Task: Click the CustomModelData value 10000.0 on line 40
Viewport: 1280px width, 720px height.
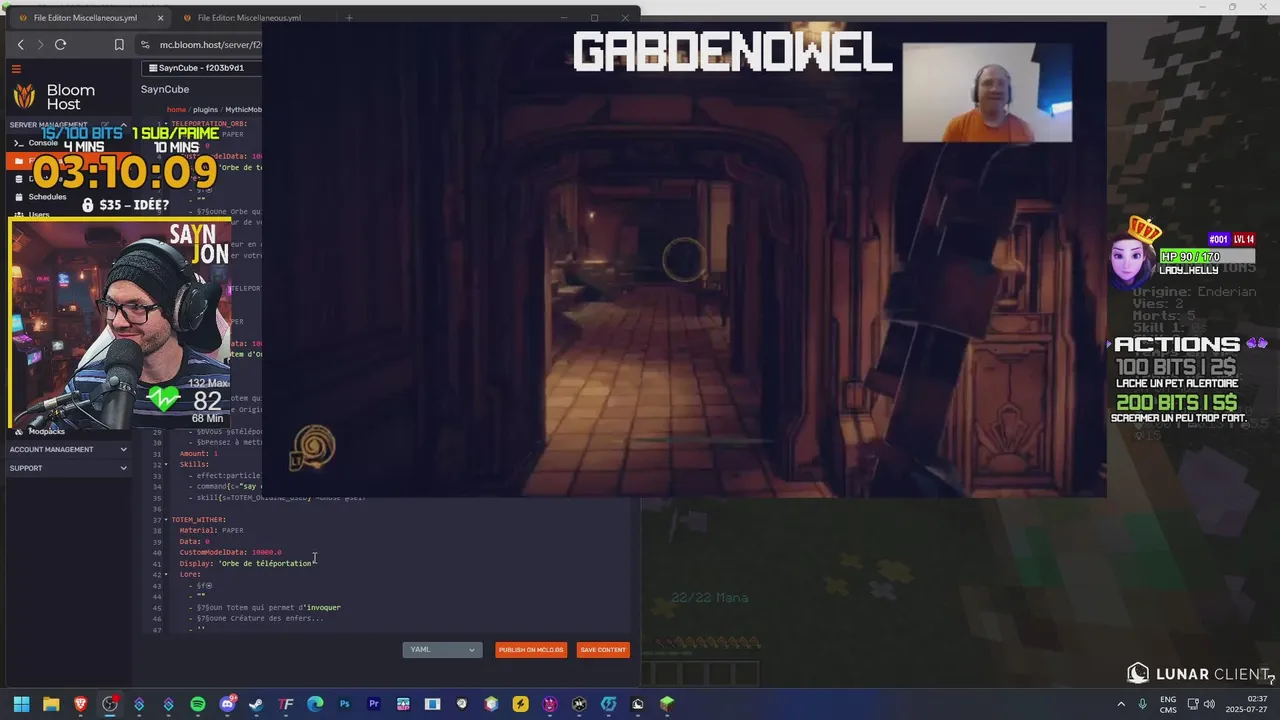Action: 266,552
